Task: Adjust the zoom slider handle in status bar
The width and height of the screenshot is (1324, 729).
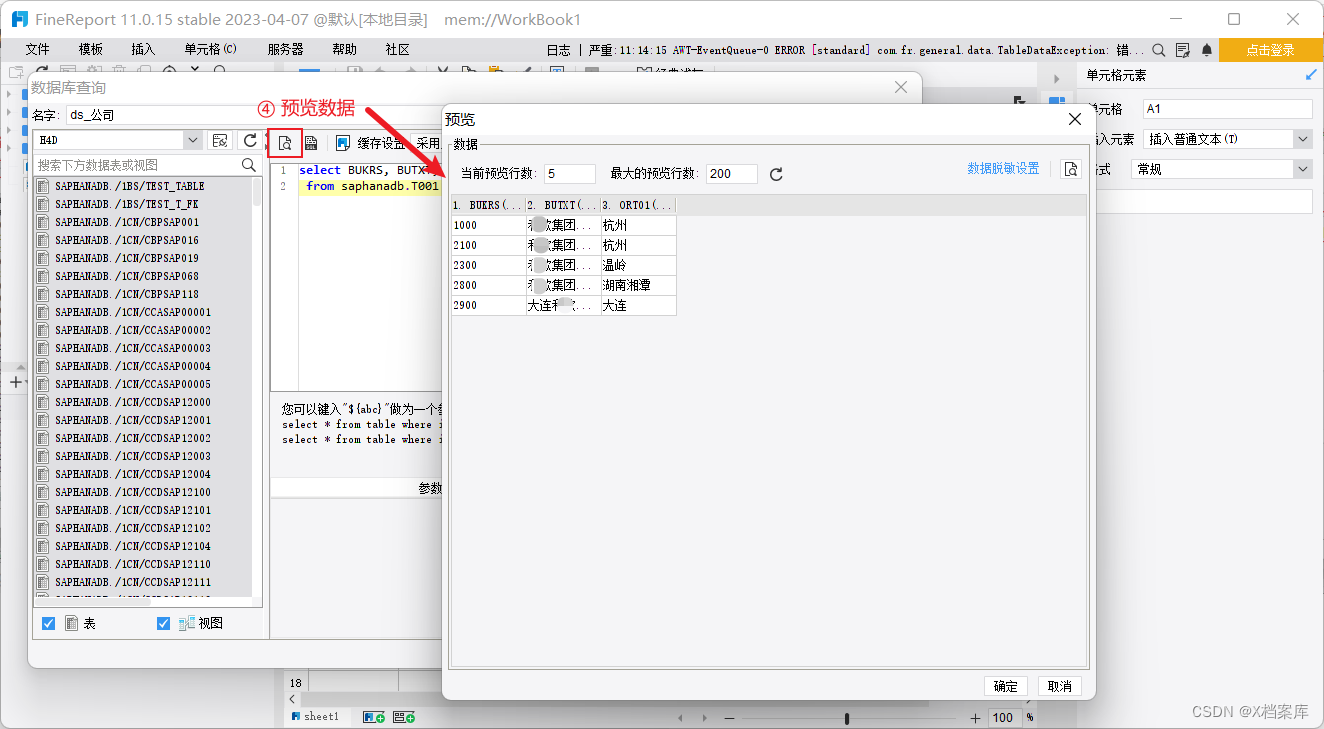Action: point(847,718)
